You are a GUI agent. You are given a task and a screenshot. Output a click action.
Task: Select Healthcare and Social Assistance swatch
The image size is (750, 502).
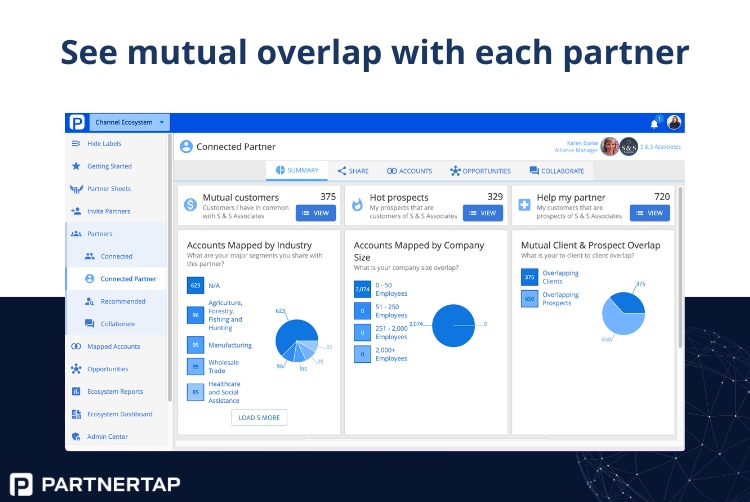(x=195, y=392)
